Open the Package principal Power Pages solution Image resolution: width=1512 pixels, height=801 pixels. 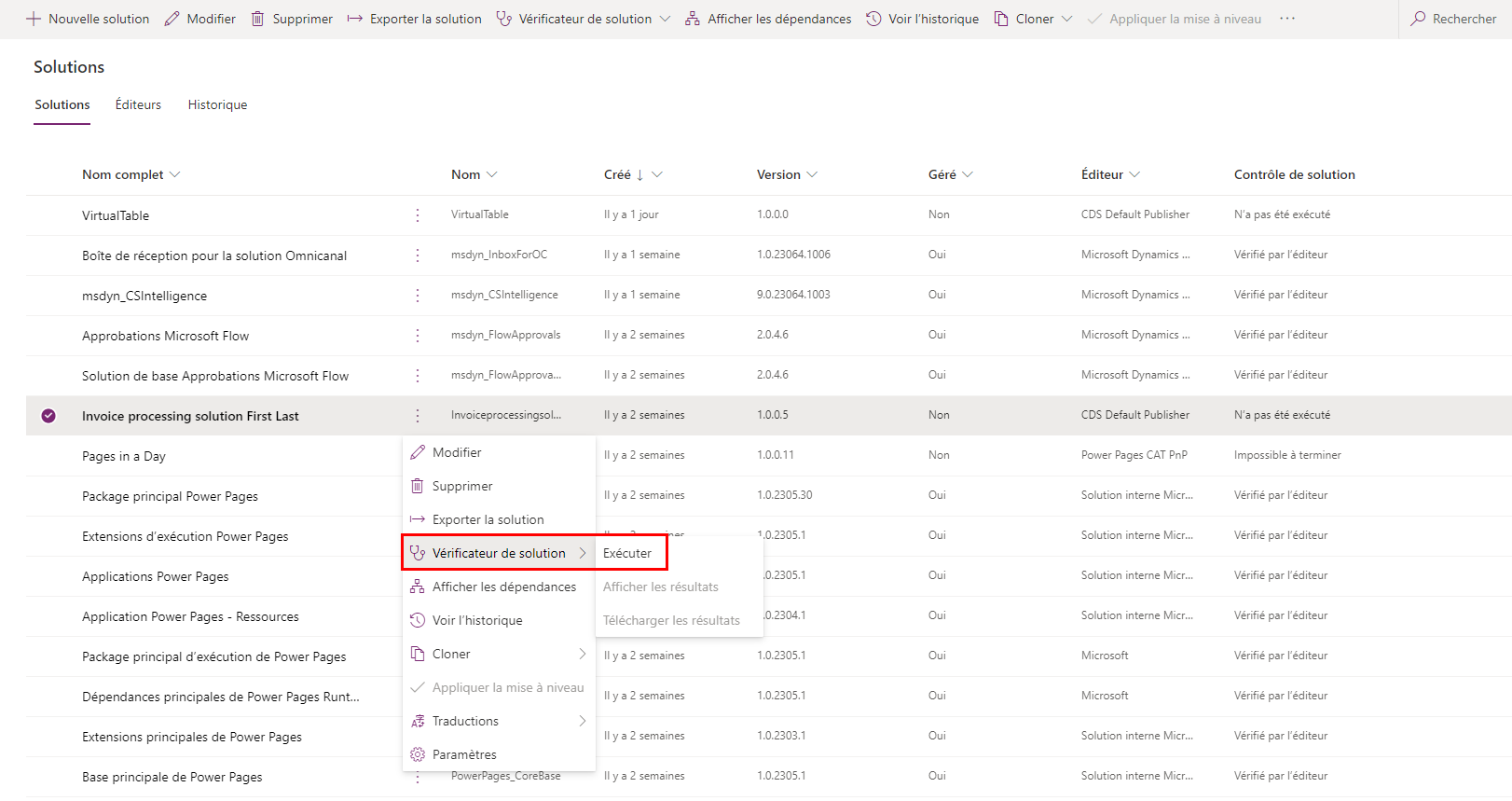click(170, 496)
